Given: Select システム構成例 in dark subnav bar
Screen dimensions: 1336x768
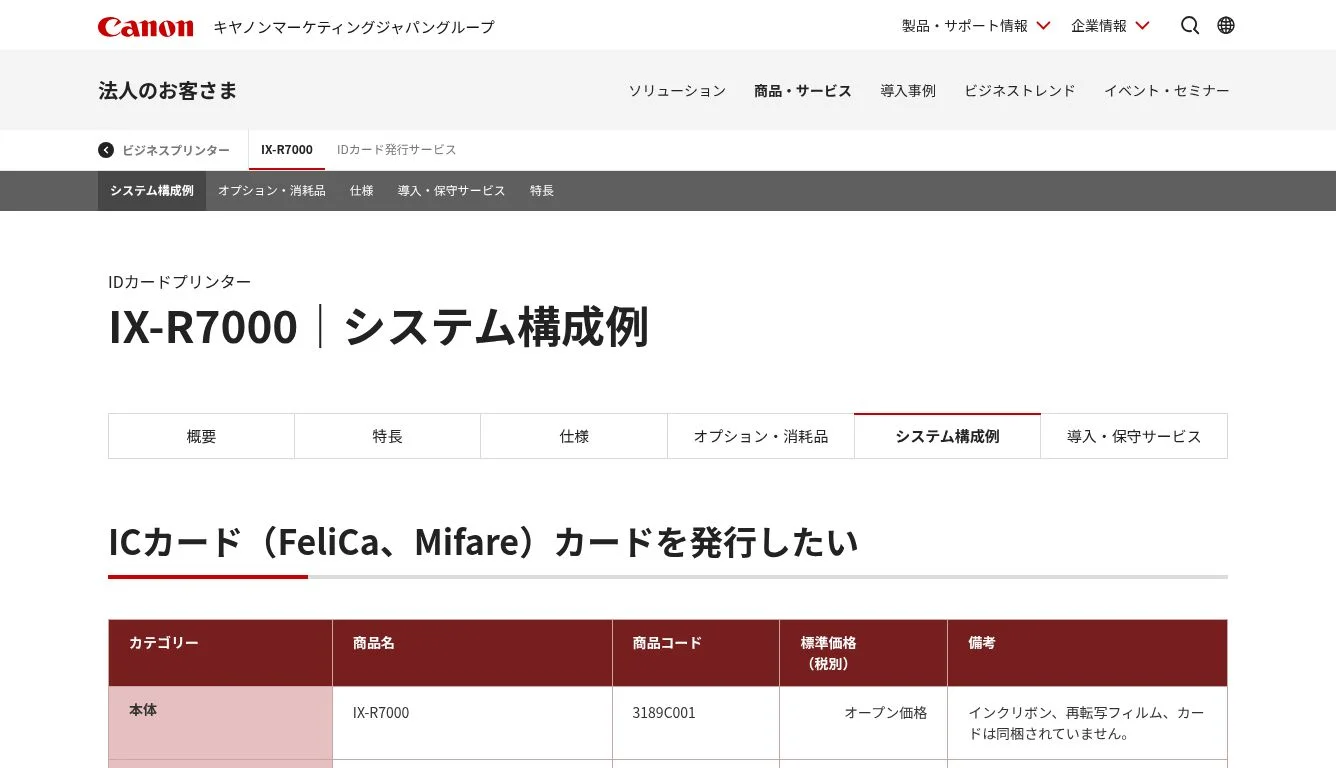Looking at the screenshot, I should (152, 191).
